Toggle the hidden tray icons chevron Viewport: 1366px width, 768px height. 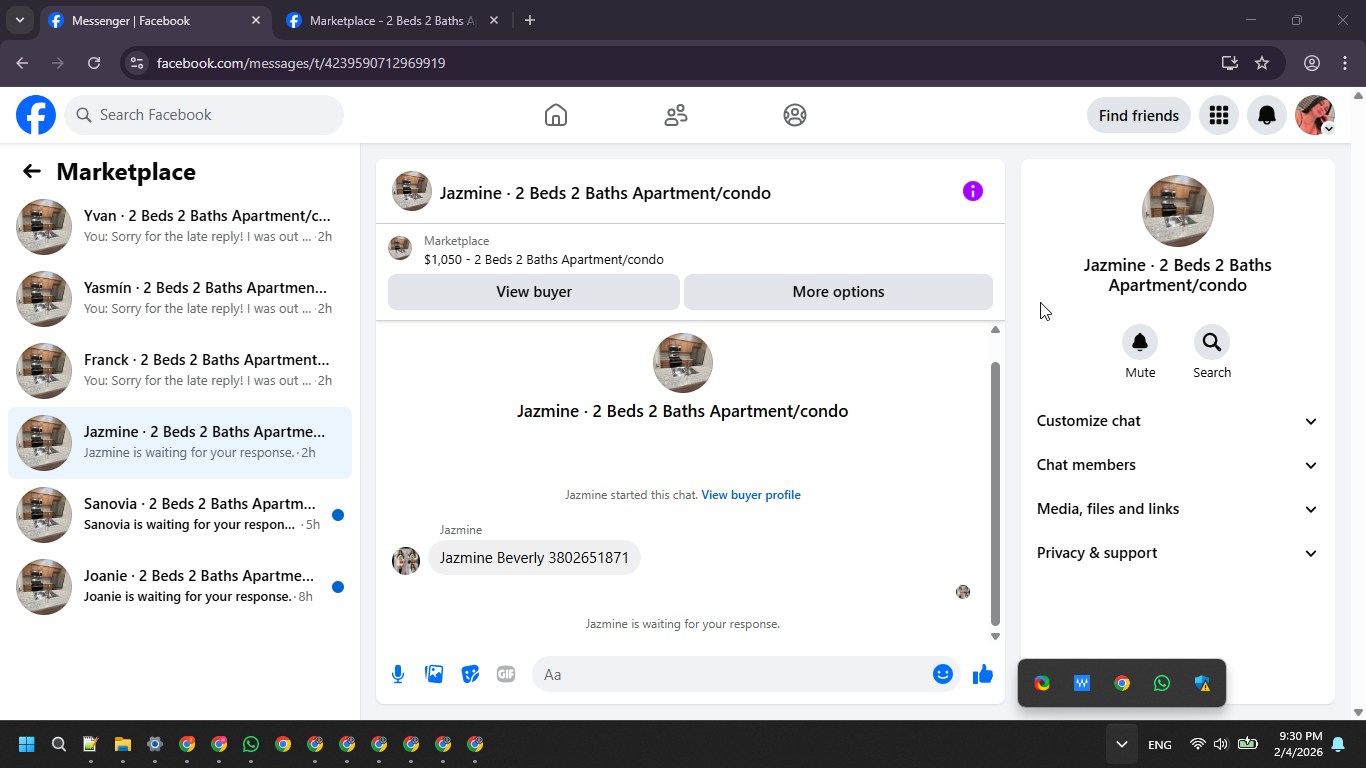click(1122, 744)
